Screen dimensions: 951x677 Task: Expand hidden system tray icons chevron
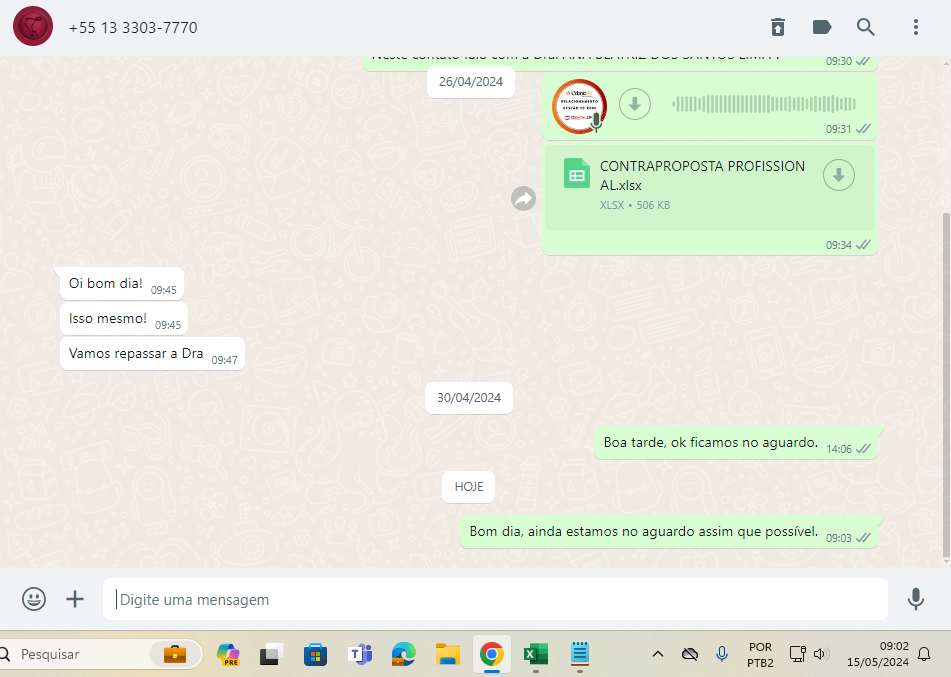657,654
